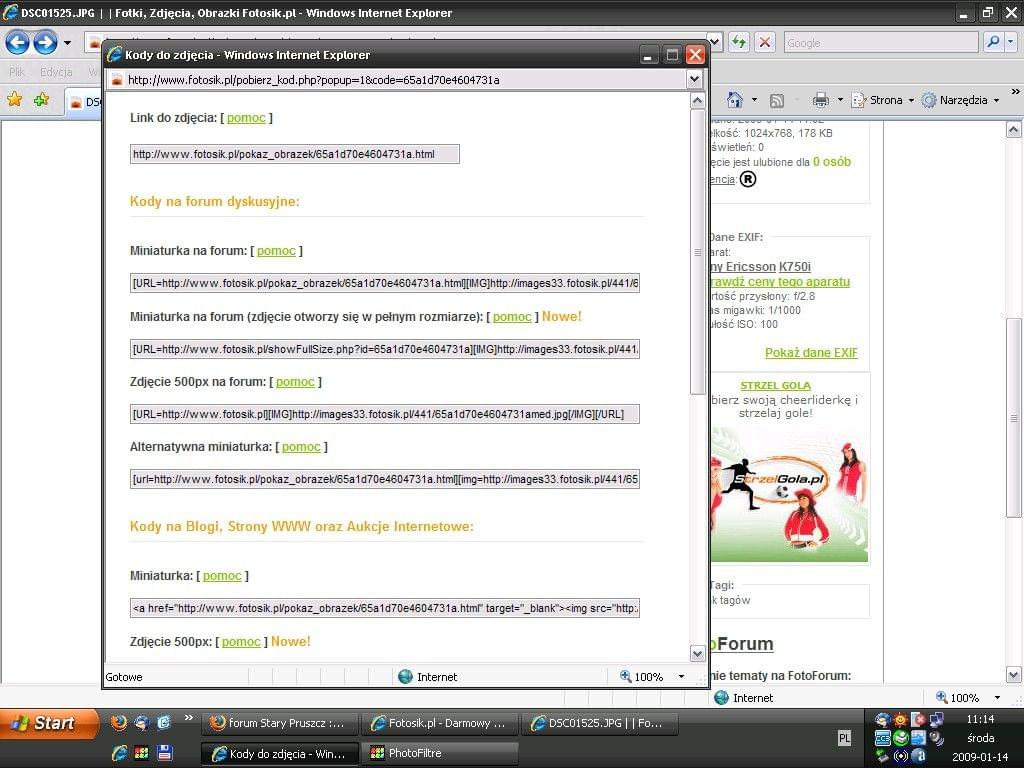Click into the Google search box
This screenshot has height=768, width=1024.
[880, 43]
